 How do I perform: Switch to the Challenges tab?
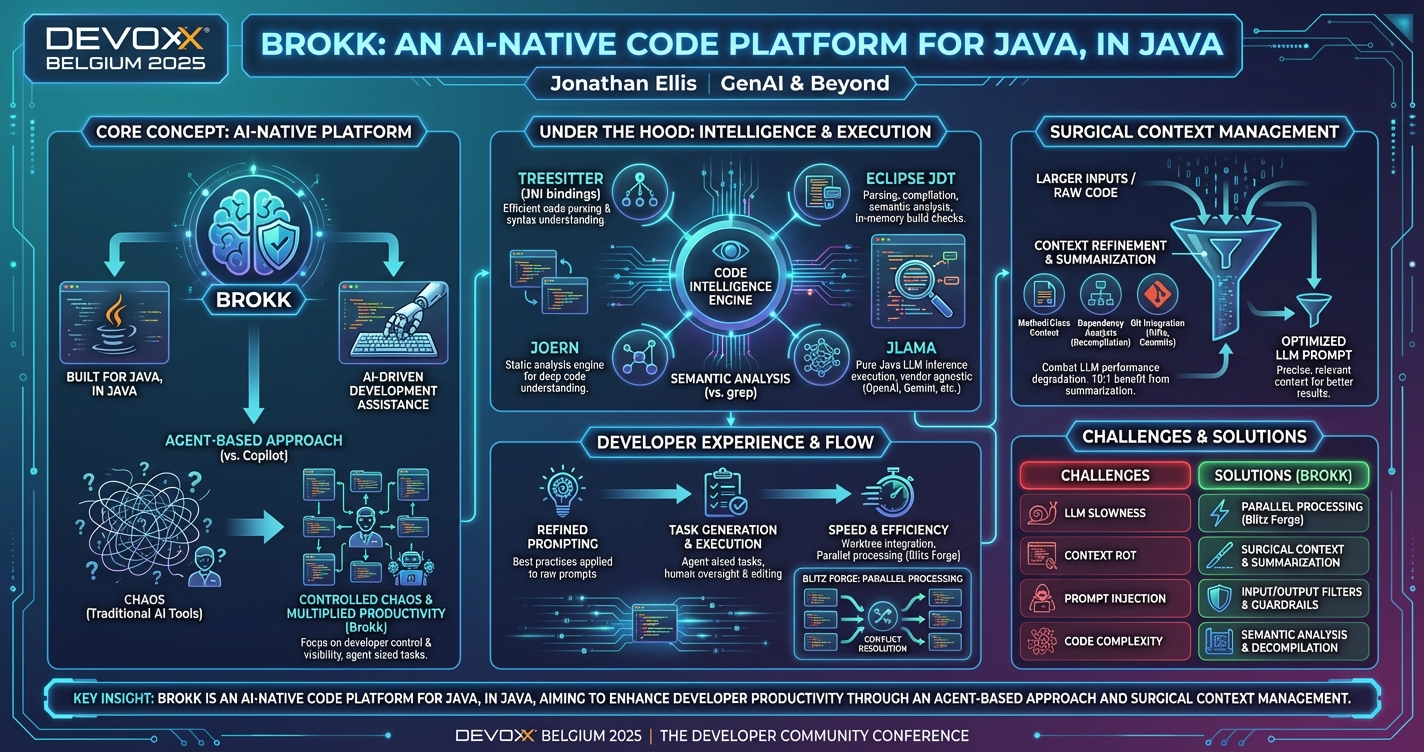(1104, 475)
